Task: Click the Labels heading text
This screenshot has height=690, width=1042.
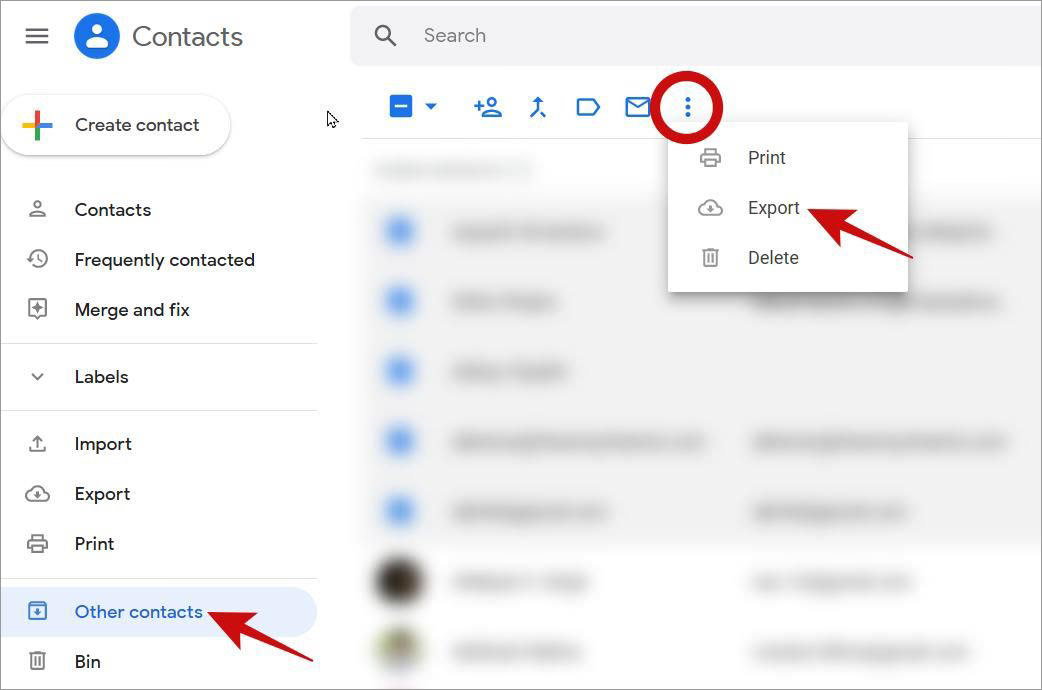Action: (101, 377)
